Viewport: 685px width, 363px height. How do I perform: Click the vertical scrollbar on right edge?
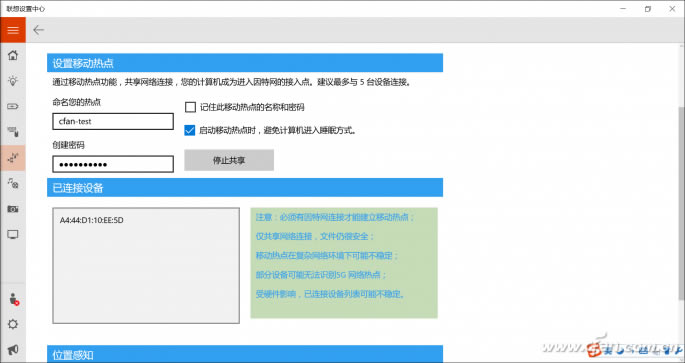pos(682,203)
